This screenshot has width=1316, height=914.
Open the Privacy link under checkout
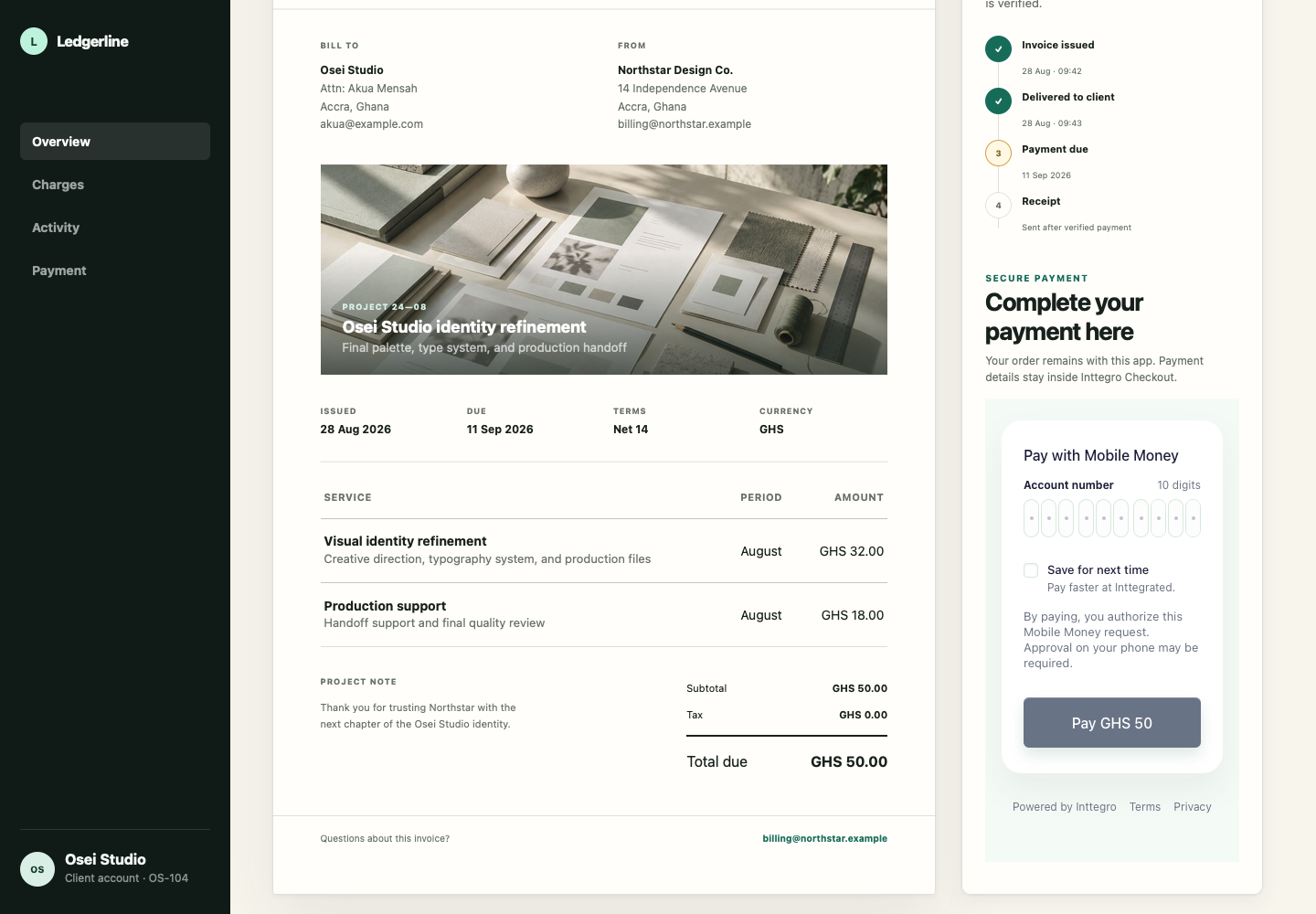pyautogui.click(x=1193, y=807)
